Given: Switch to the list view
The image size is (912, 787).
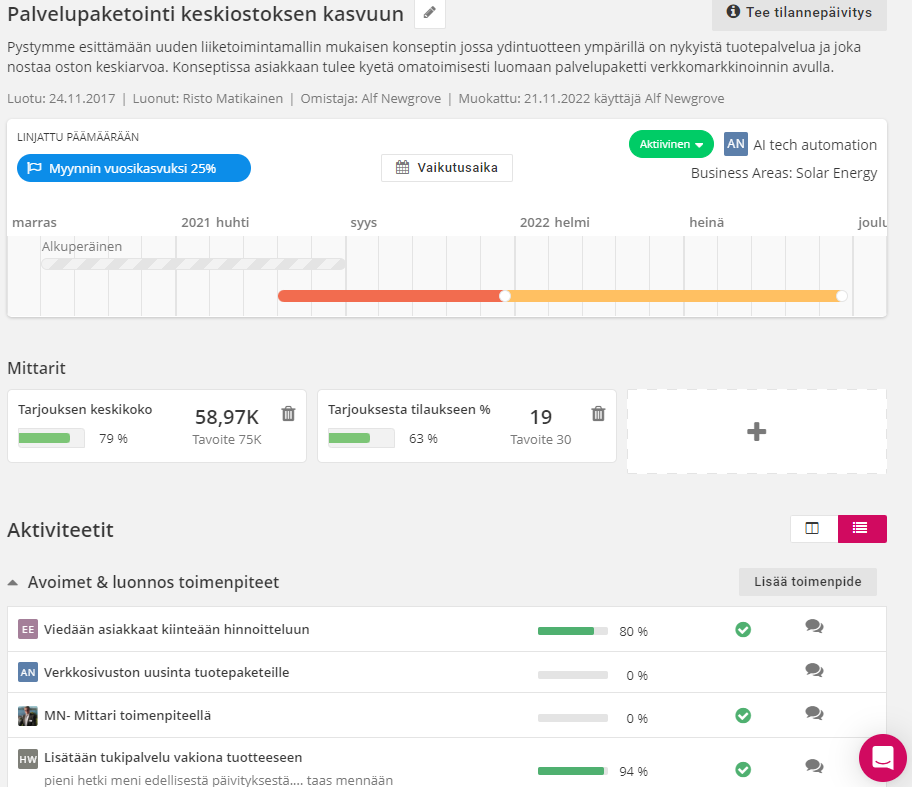Looking at the screenshot, I should click(861, 529).
